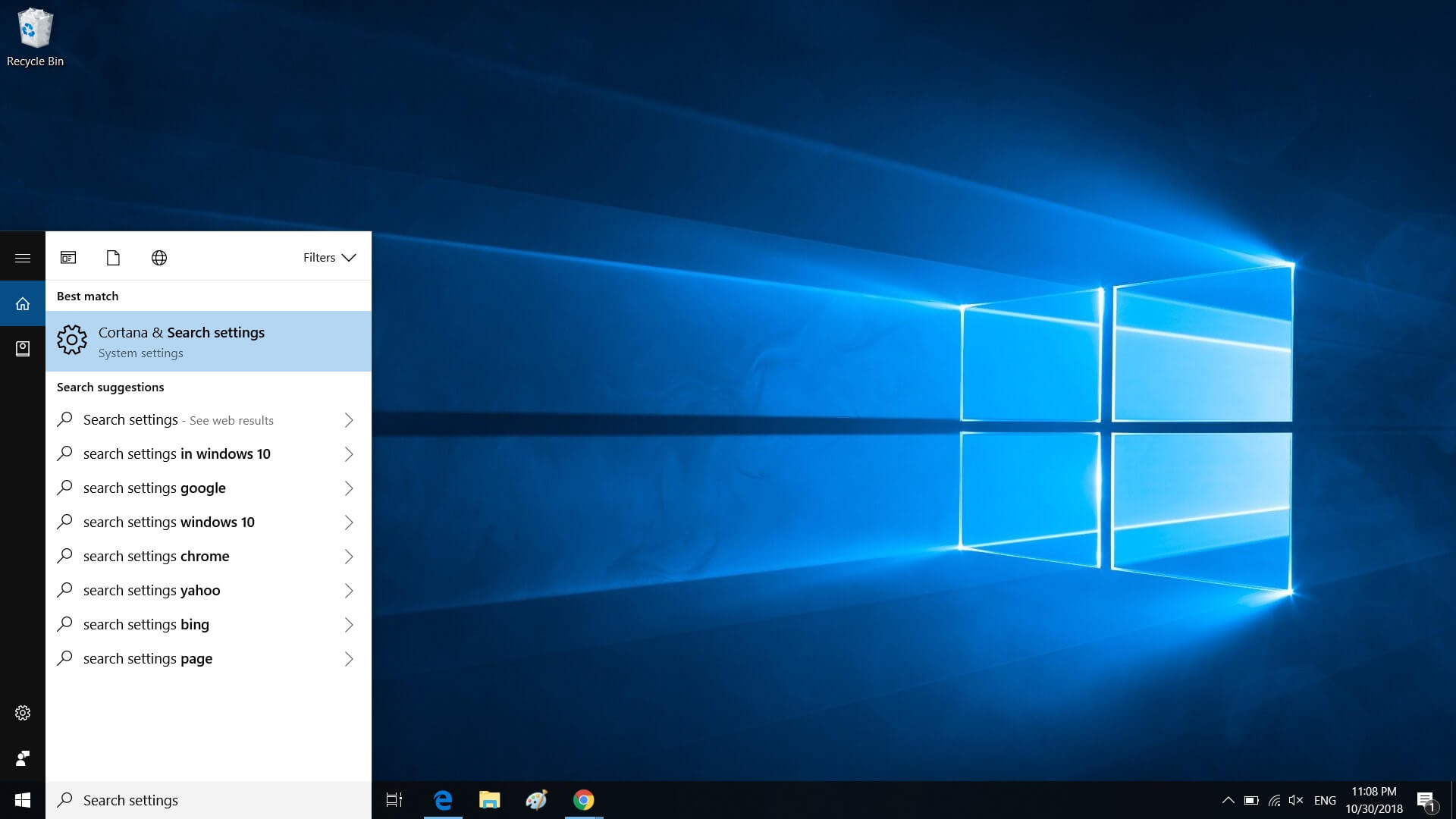Select Apps filter tab in search
Image resolution: width=1456 pixels, height=819 pixels.
click(x=68, y=257)
